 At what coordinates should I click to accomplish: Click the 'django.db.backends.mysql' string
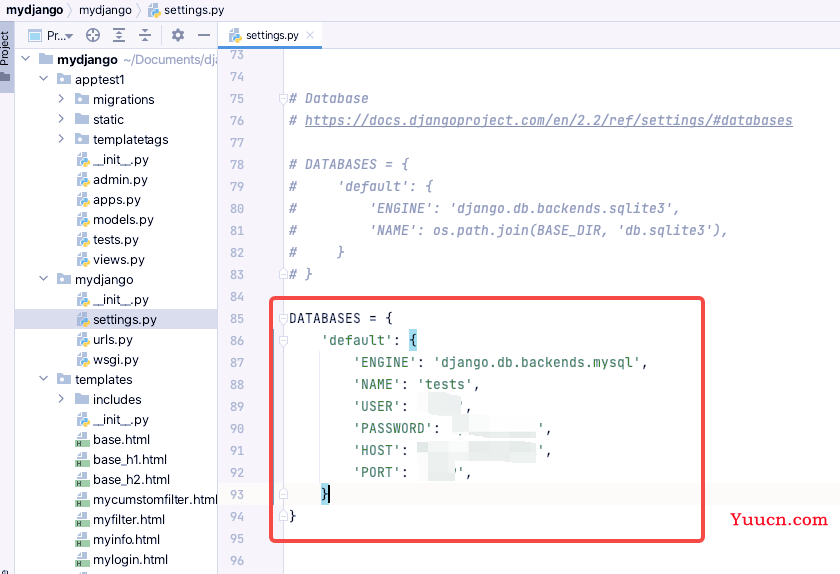click(x=537, y=363)
